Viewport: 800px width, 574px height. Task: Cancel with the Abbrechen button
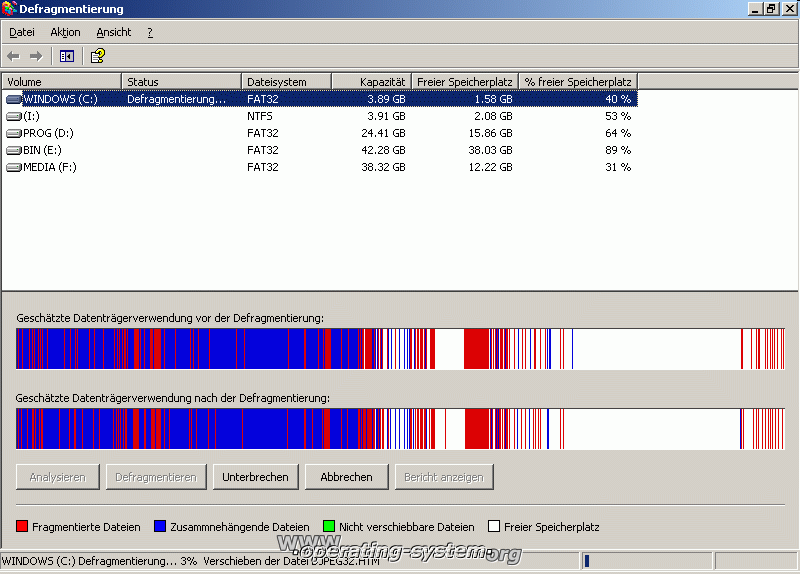click(346, 477)
